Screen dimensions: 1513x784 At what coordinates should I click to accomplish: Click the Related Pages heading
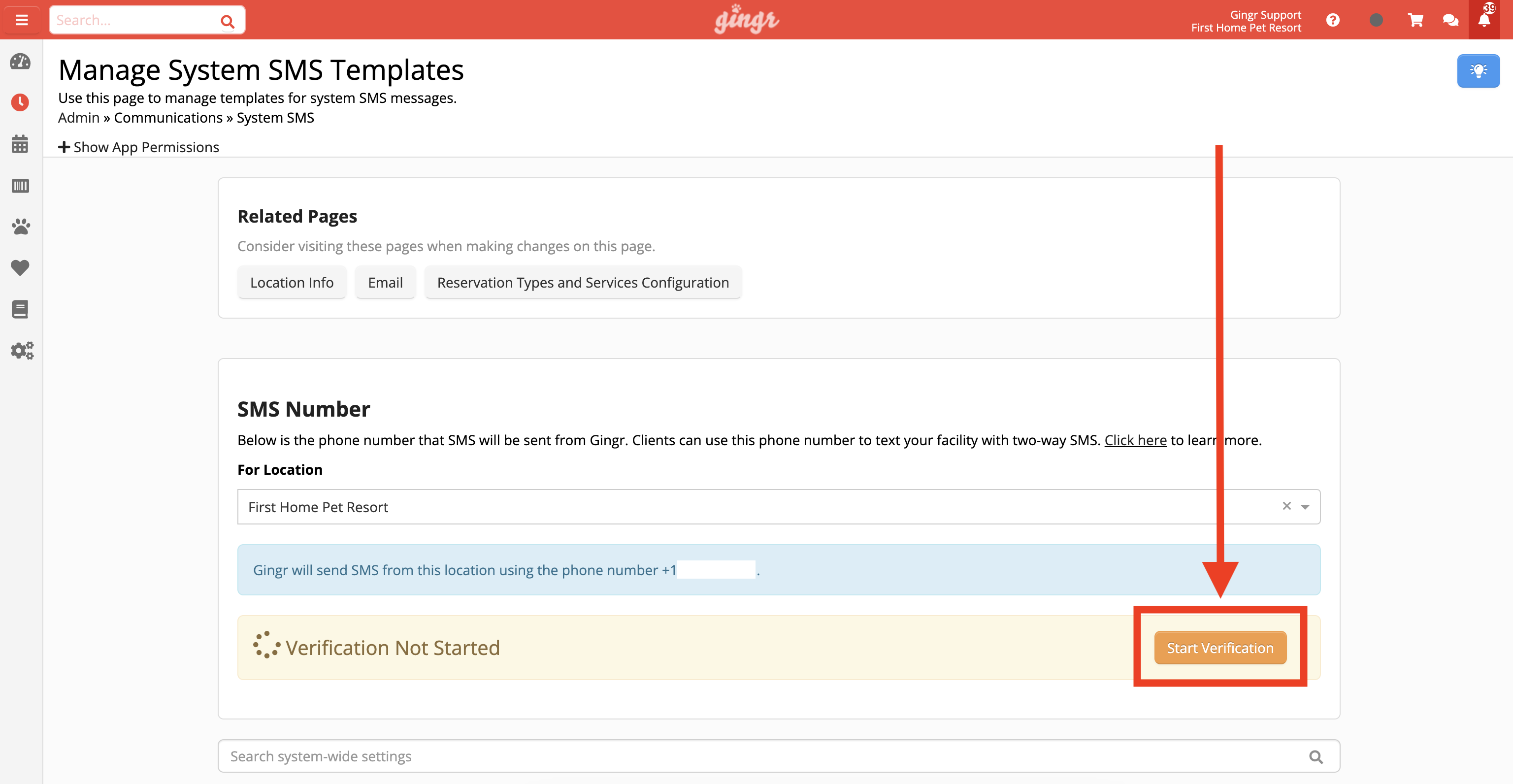297,217
